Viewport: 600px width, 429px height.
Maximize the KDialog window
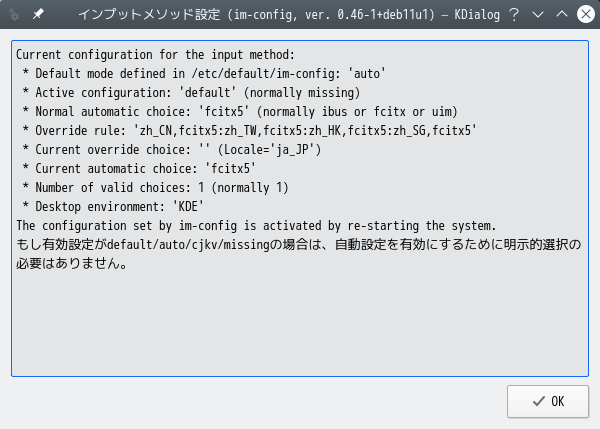click(x=561, y=15)
